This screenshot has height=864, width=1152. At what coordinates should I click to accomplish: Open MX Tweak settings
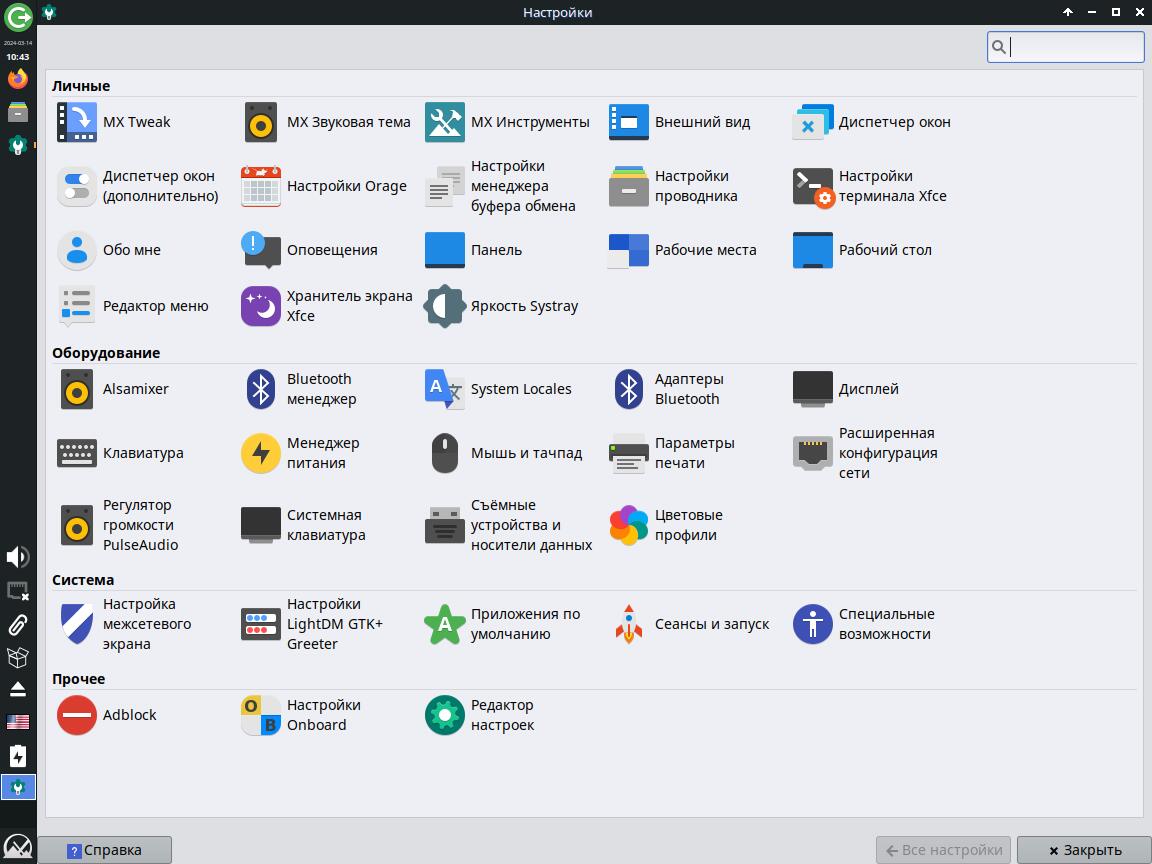click(114, 122)
